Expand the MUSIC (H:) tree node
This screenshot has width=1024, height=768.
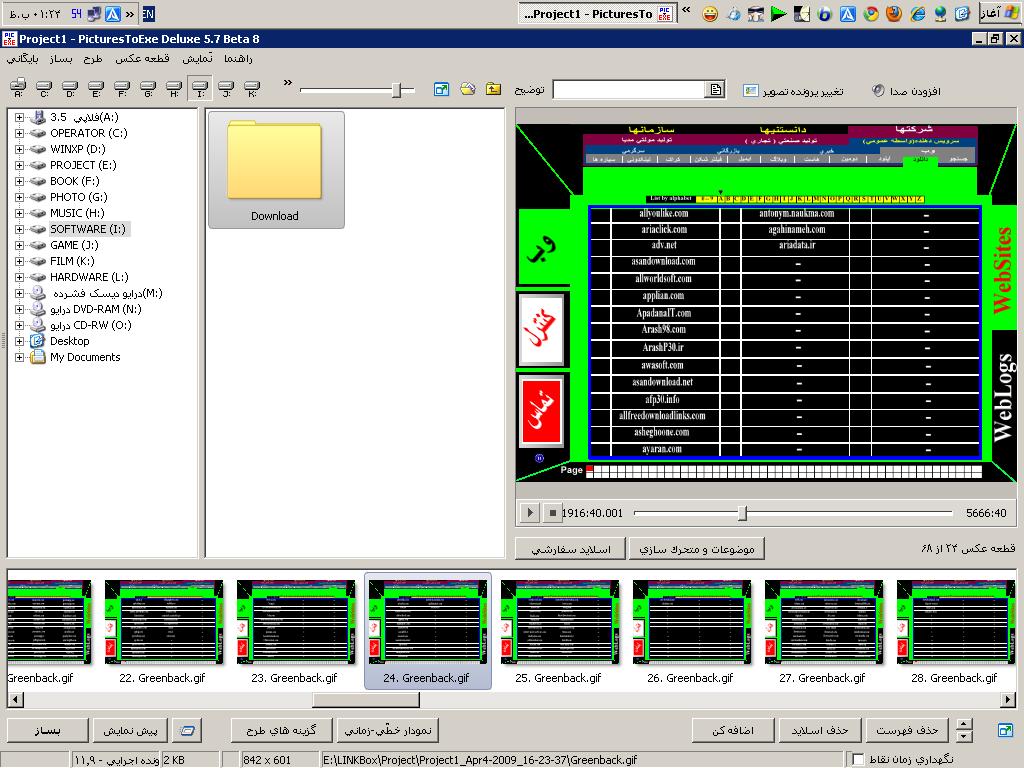(19, 214)
